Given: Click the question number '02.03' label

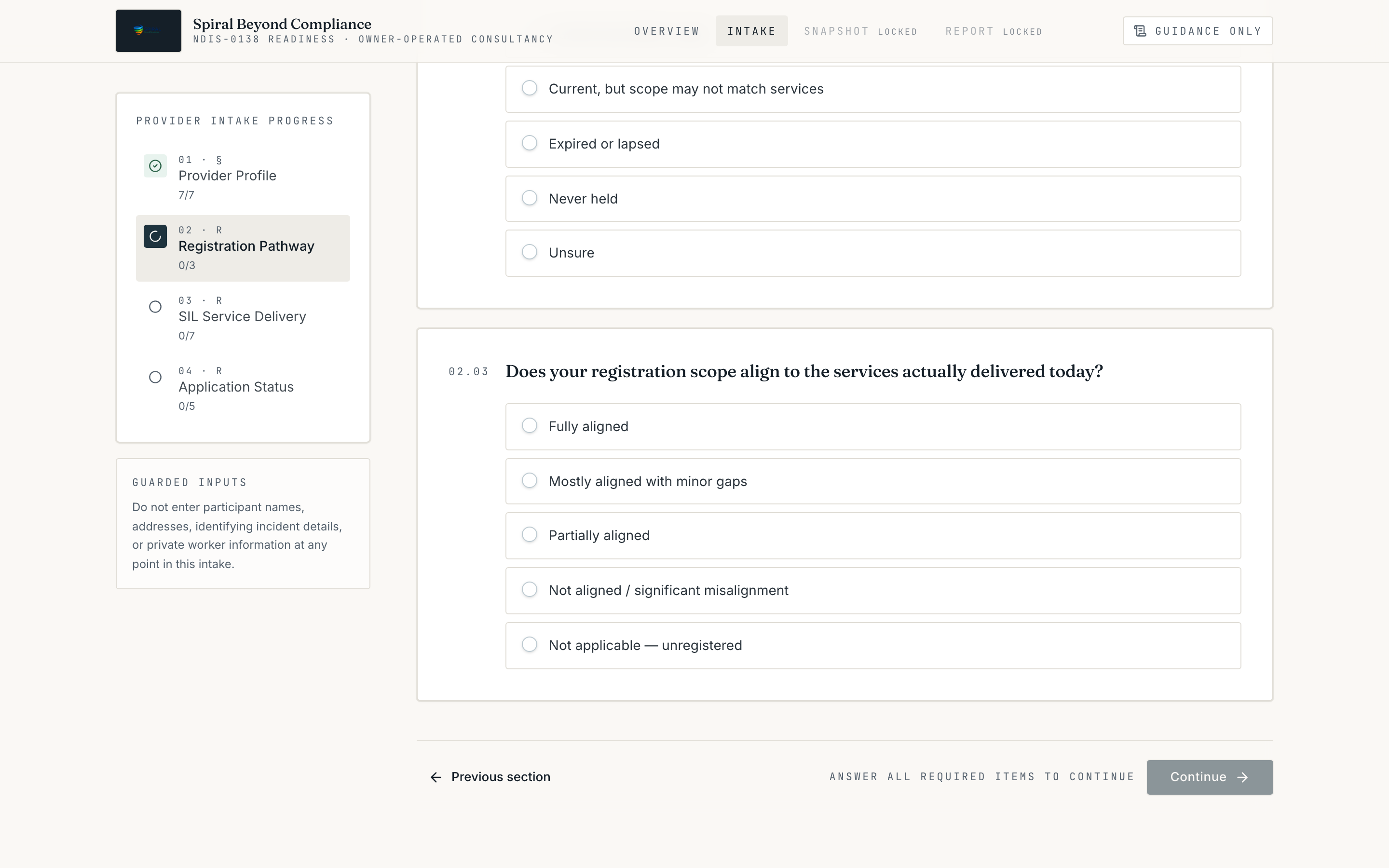Looking at the screenshot, I should tap(468, 372).
